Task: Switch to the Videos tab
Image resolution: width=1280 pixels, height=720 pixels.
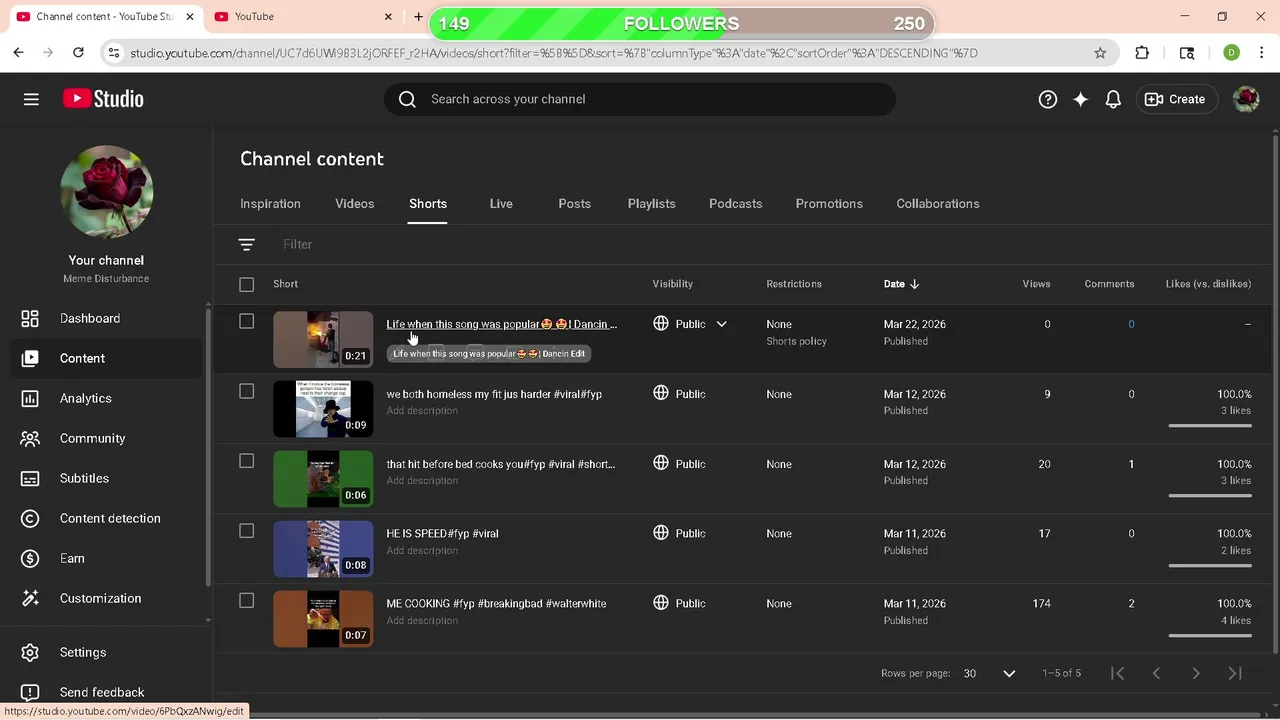Action: [354, 204]
